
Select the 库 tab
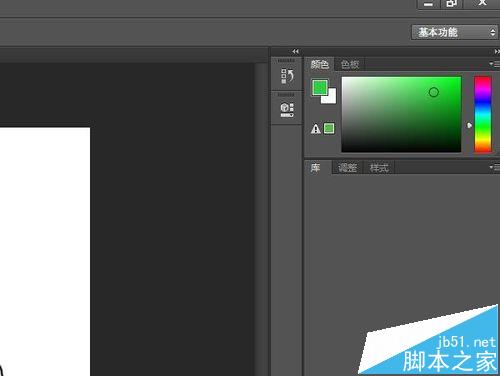[316, 167]
